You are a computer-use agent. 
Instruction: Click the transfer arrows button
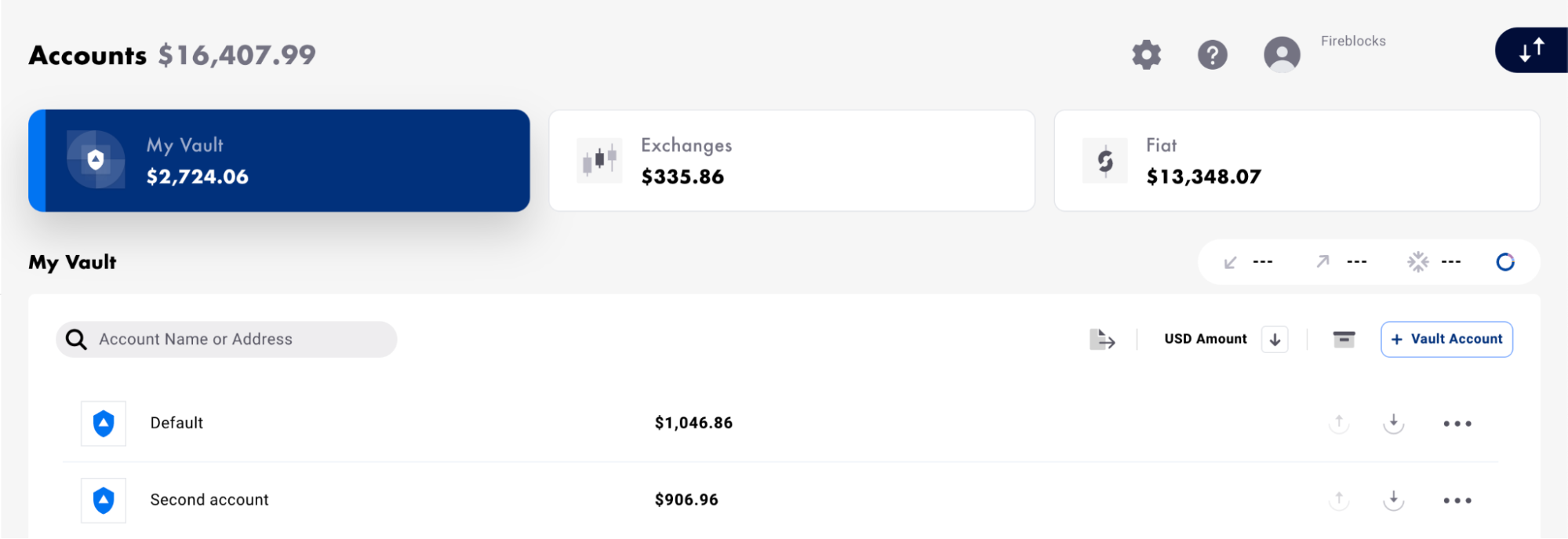(x=1531, y=50)
